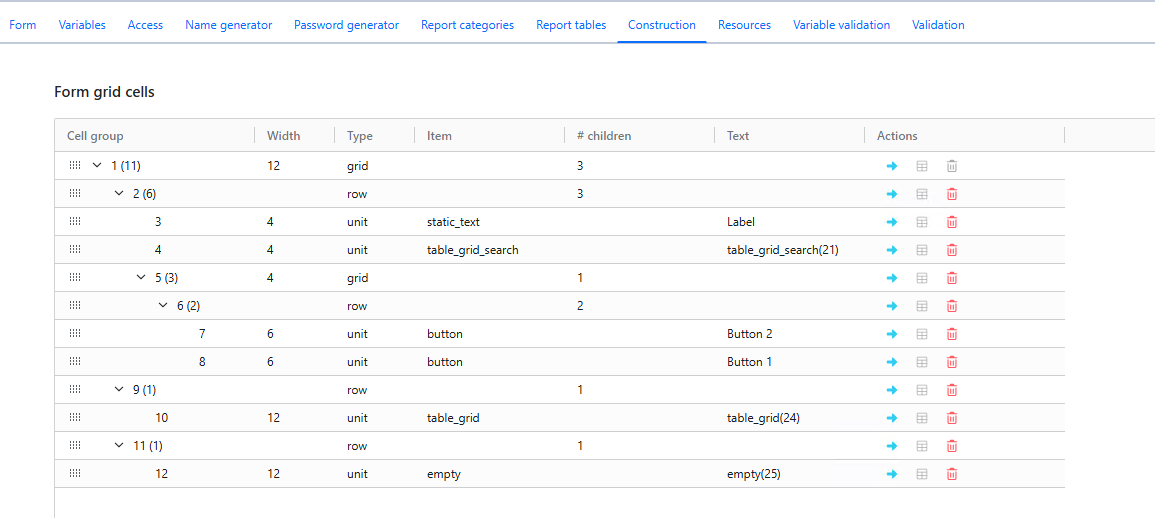Click the Text column header
The height and width of the screenshot is (518, 1155).
click(x=737, y=136)
